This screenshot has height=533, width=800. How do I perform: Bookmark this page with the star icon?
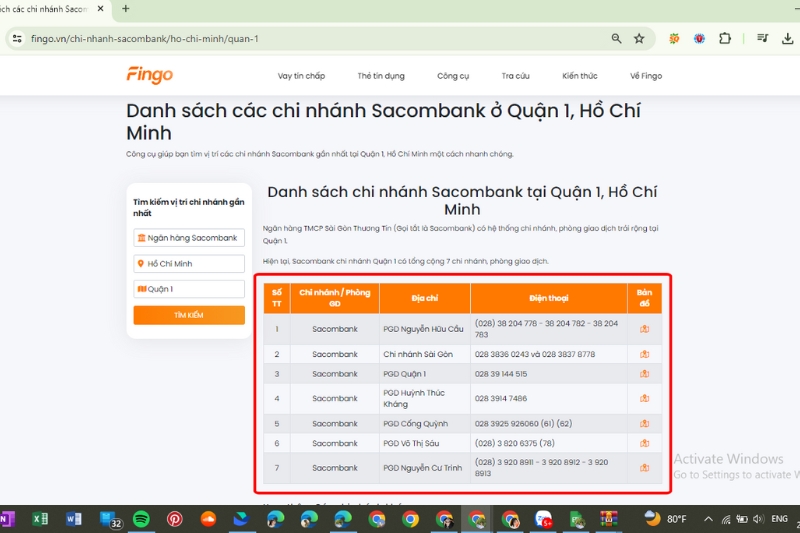pos(639,38)
